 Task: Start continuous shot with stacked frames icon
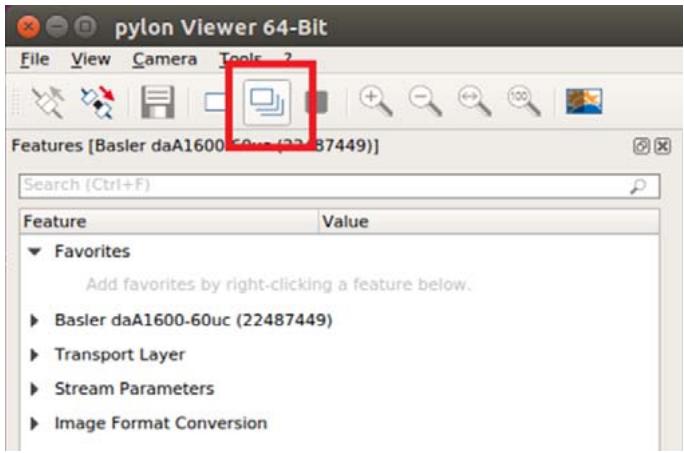(267, 102)
